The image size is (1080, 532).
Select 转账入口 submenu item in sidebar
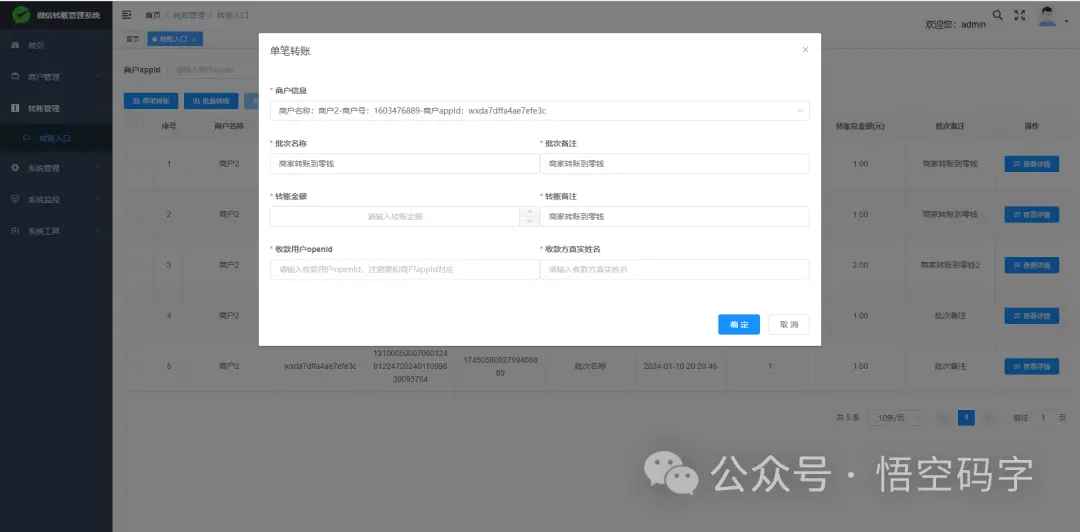(x=56, y=138)
